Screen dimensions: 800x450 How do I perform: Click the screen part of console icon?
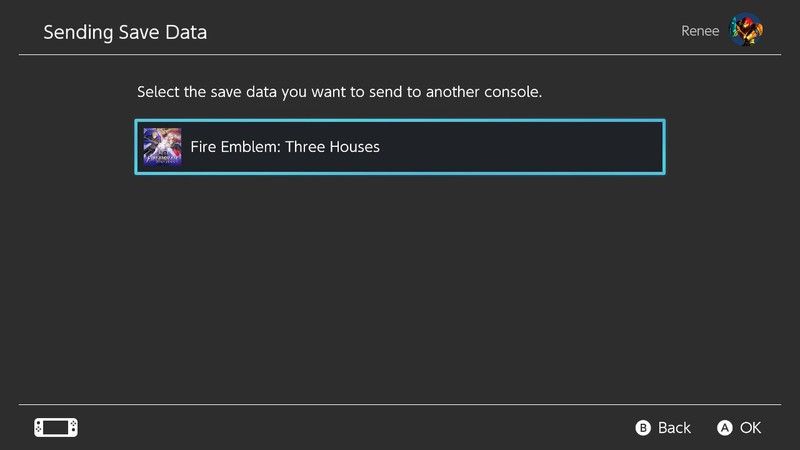click(x=56, y=427)
